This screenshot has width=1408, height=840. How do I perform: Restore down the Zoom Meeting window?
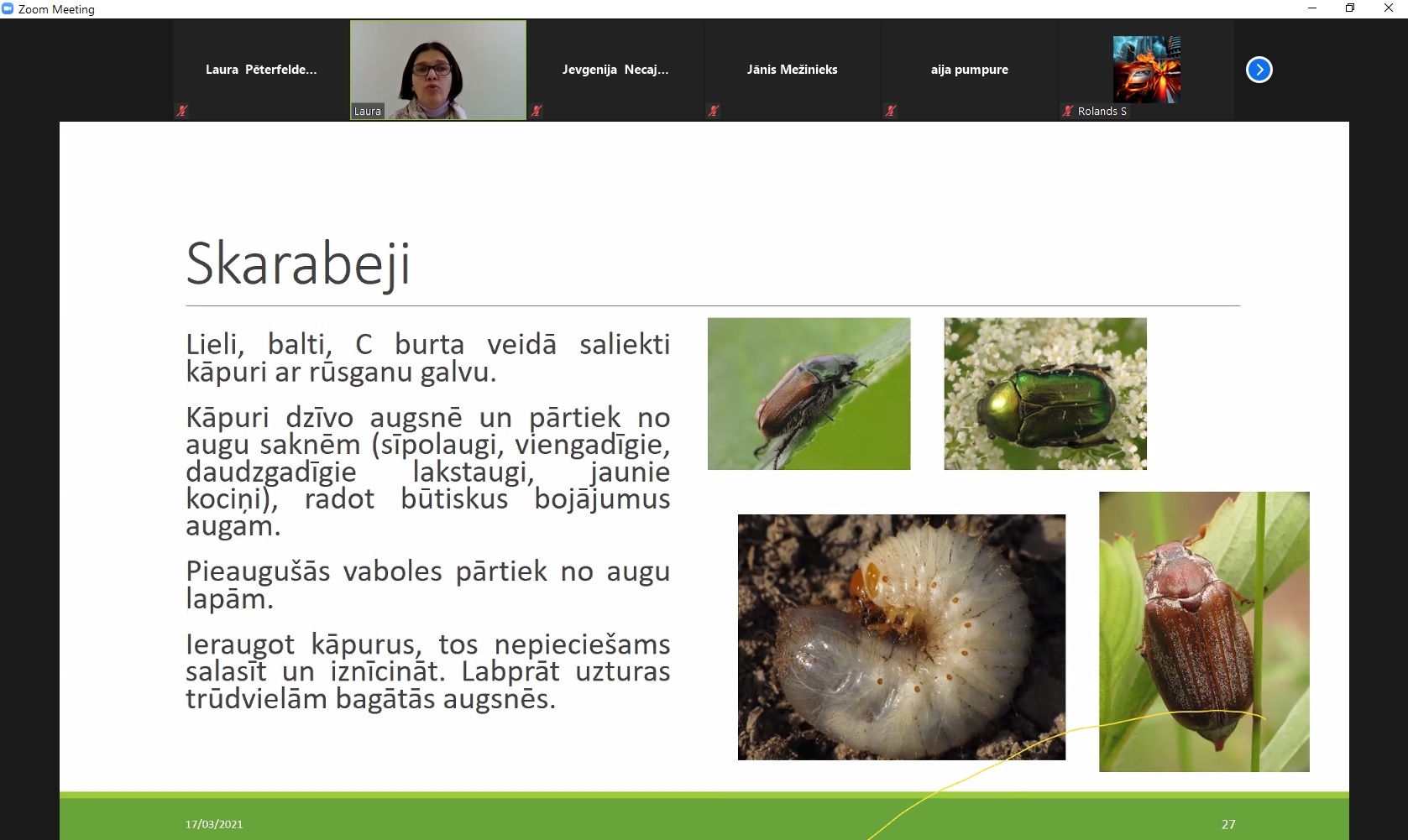[1350, 8]
